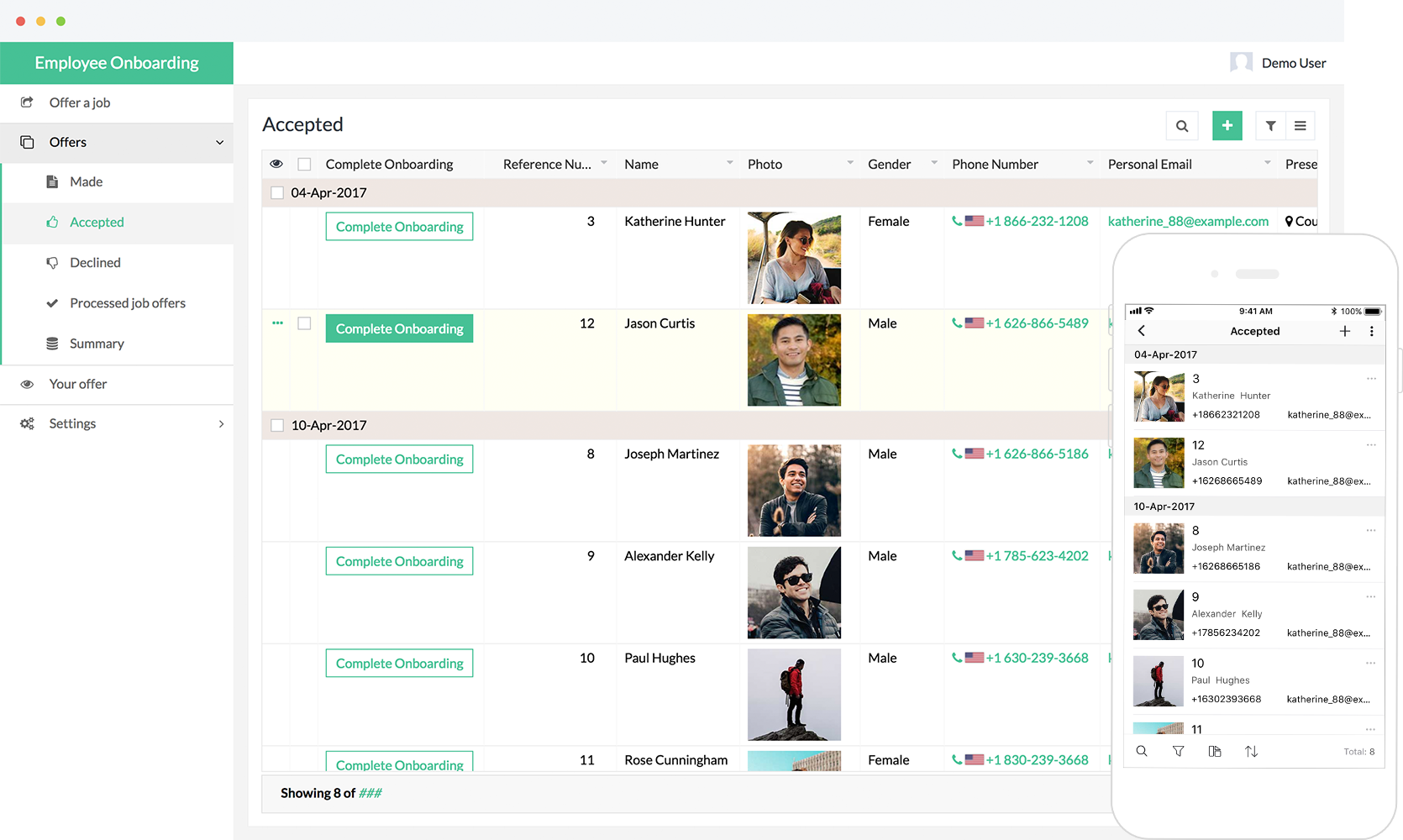Open the search icon in Accepted toolbar
This screenshot has height=840, width=1403.
1182,126
